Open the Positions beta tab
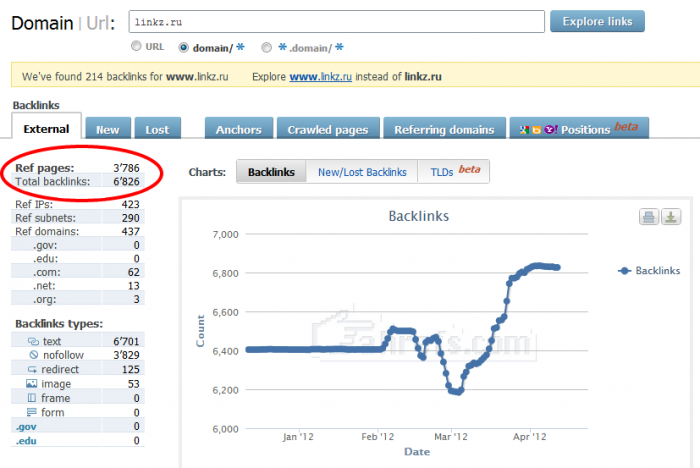Viewport: 700px width, 468px height. point(579,128)
